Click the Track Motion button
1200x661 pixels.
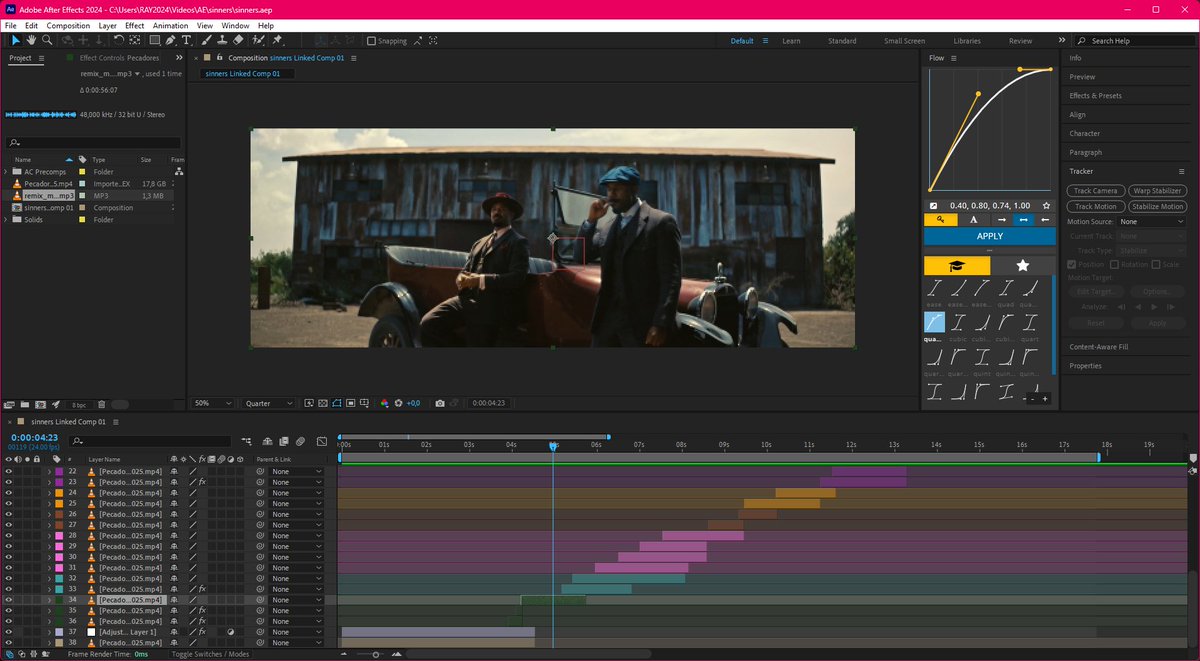tap(1096, 206)
